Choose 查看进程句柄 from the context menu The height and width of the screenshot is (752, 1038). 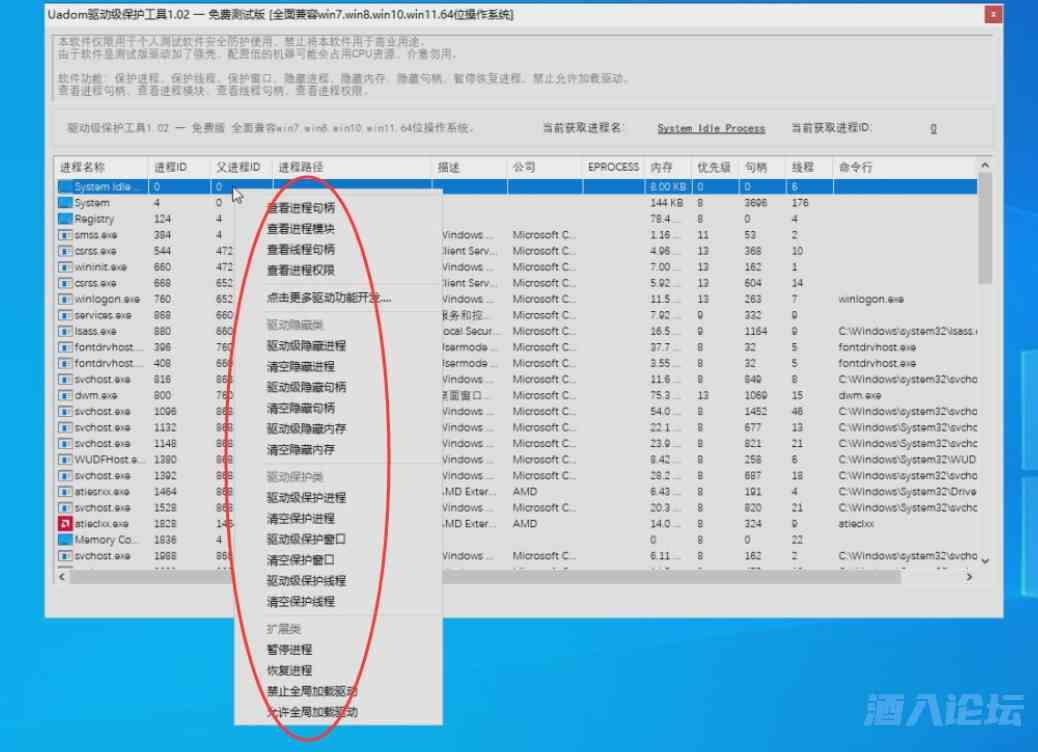[301, 208]
